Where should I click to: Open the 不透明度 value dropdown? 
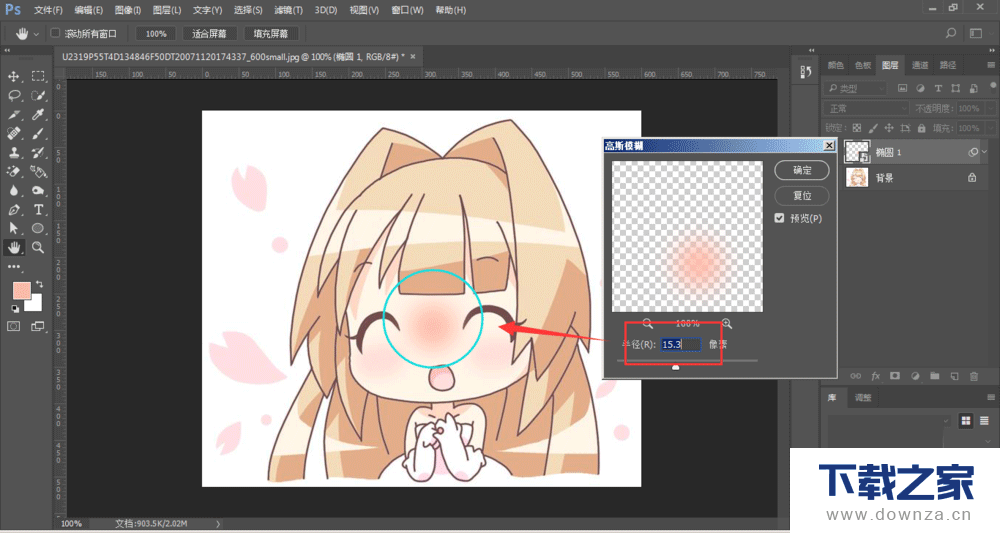point(989,108)
